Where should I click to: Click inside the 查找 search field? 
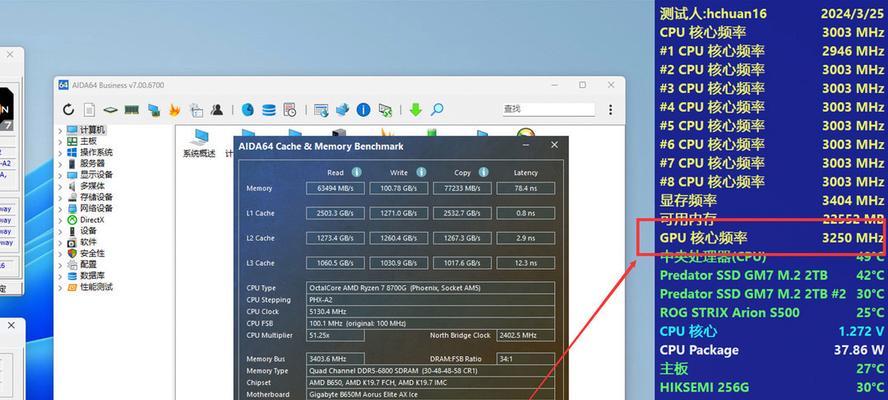coord(548,109)
